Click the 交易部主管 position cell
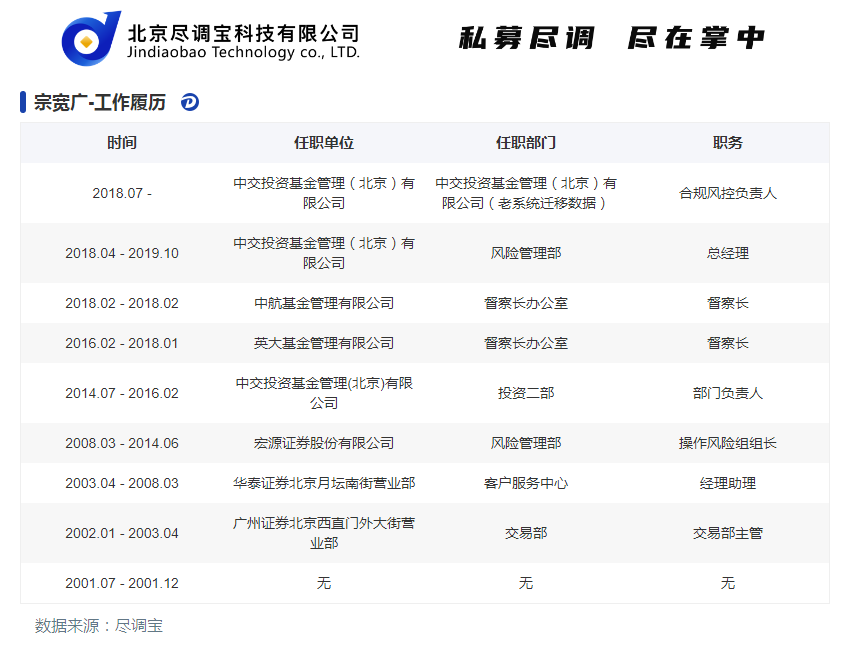850x645 pixels. tap(728, 533)
